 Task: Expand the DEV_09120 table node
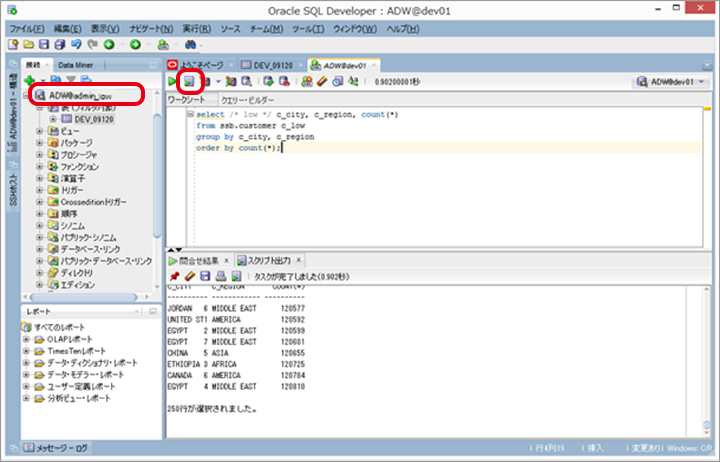pyautogui.click(x=54, y=119)
